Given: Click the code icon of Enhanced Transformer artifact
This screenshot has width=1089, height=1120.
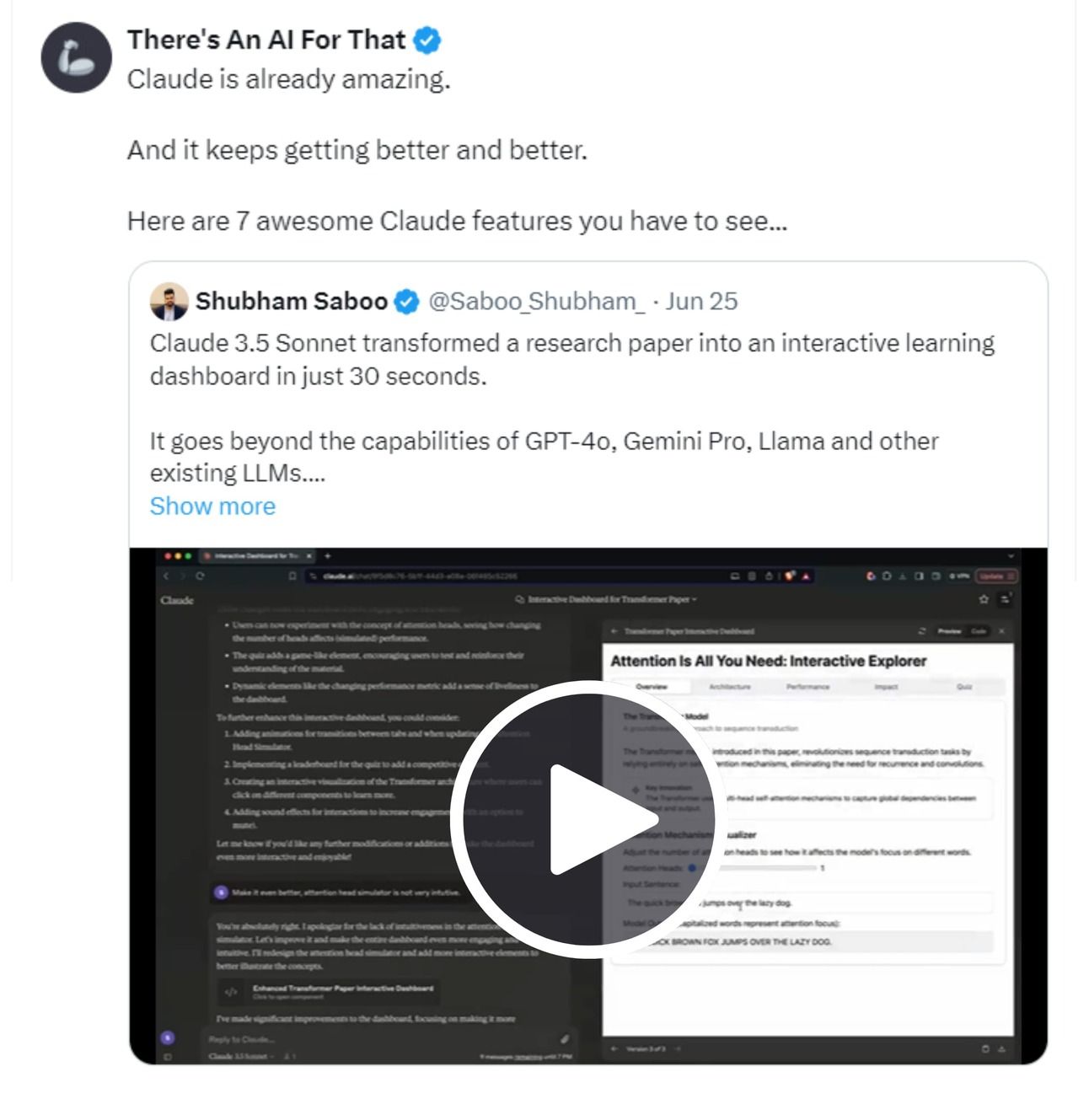Looking at the screenshot, I should tap(231, 992).
